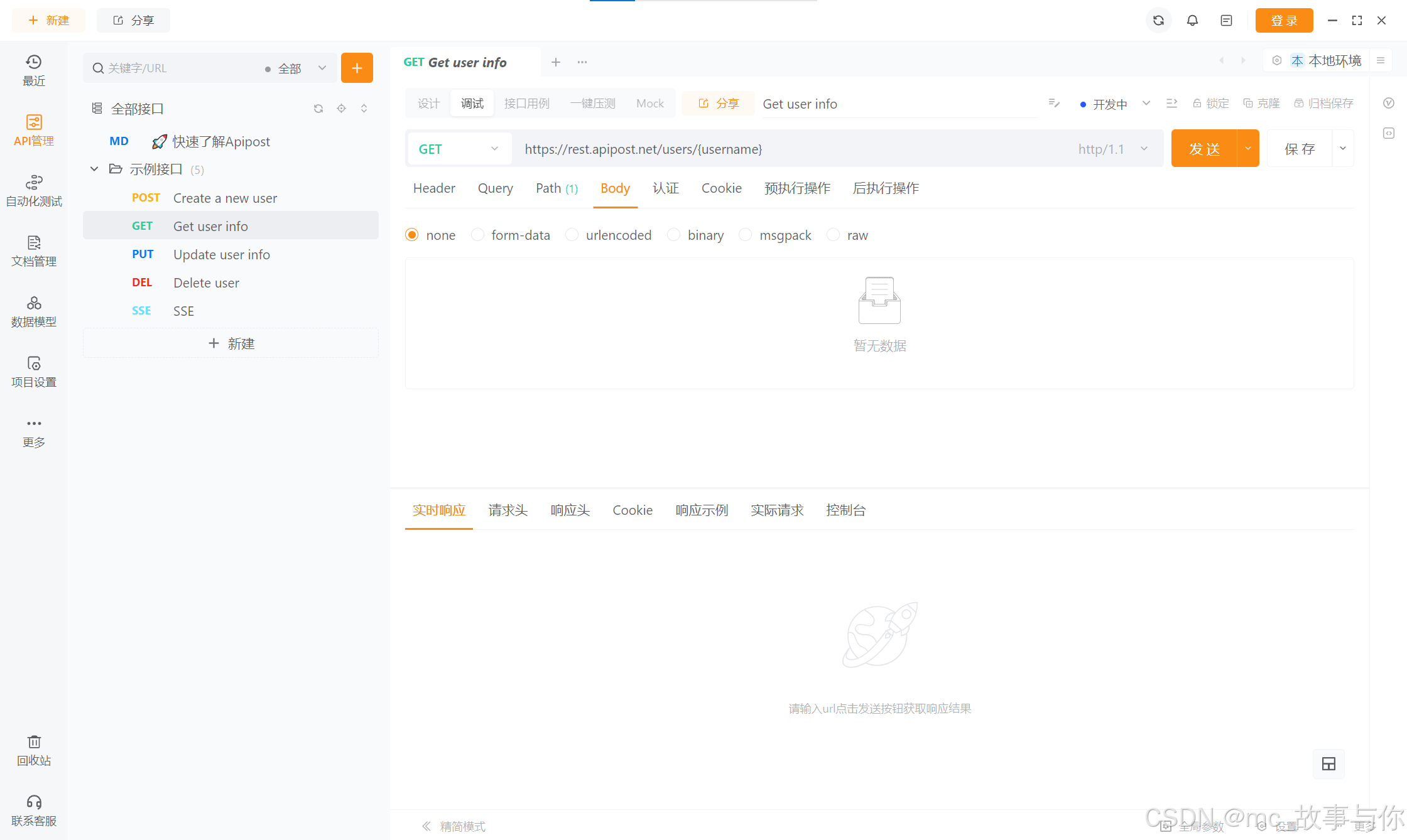Viewport: 1407px width, 840px height.
Task: Select the raw body type
Action: coord(834,235)
